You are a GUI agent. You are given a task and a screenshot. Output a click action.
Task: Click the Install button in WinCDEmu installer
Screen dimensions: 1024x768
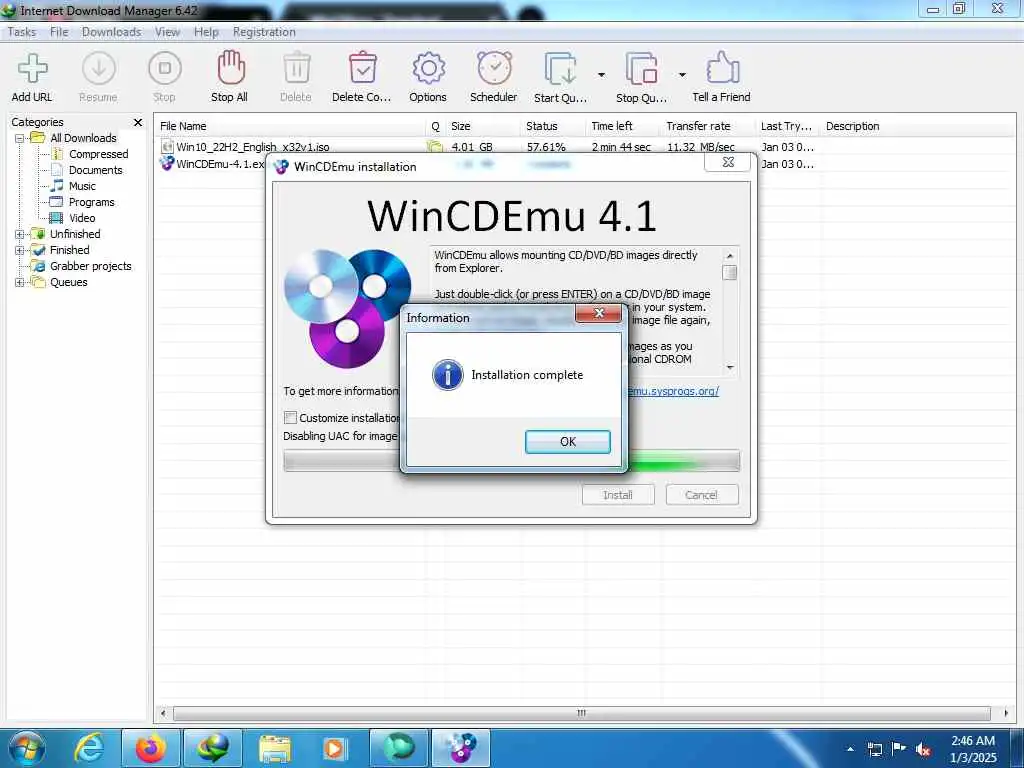point(618,495)
